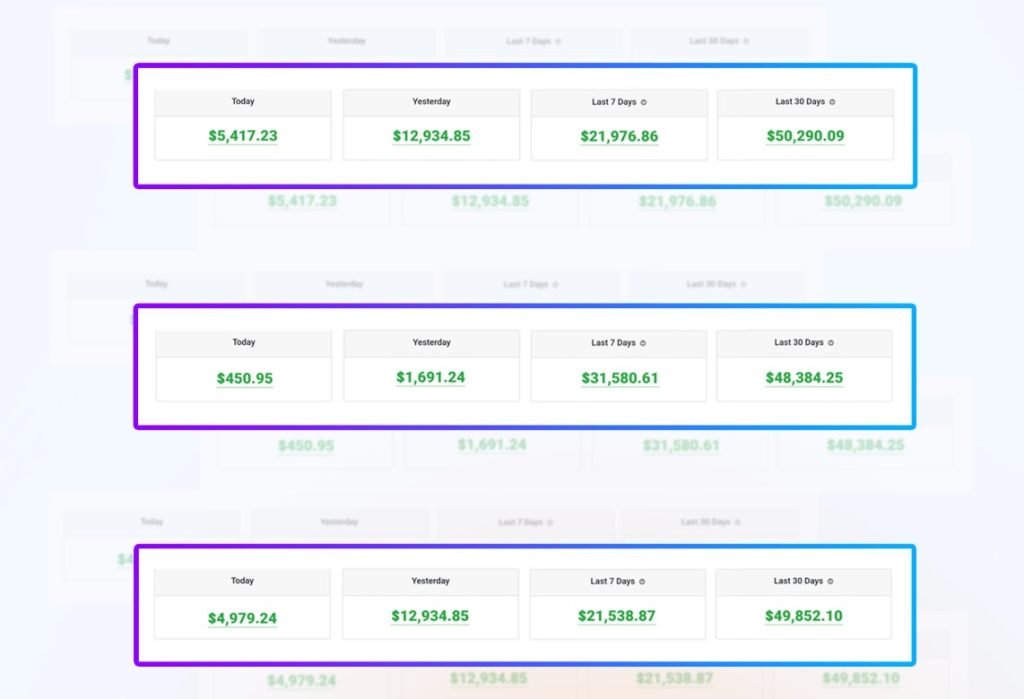
Task: Select the Today header above sharp $450.95
Action: (x=244, y=343)
